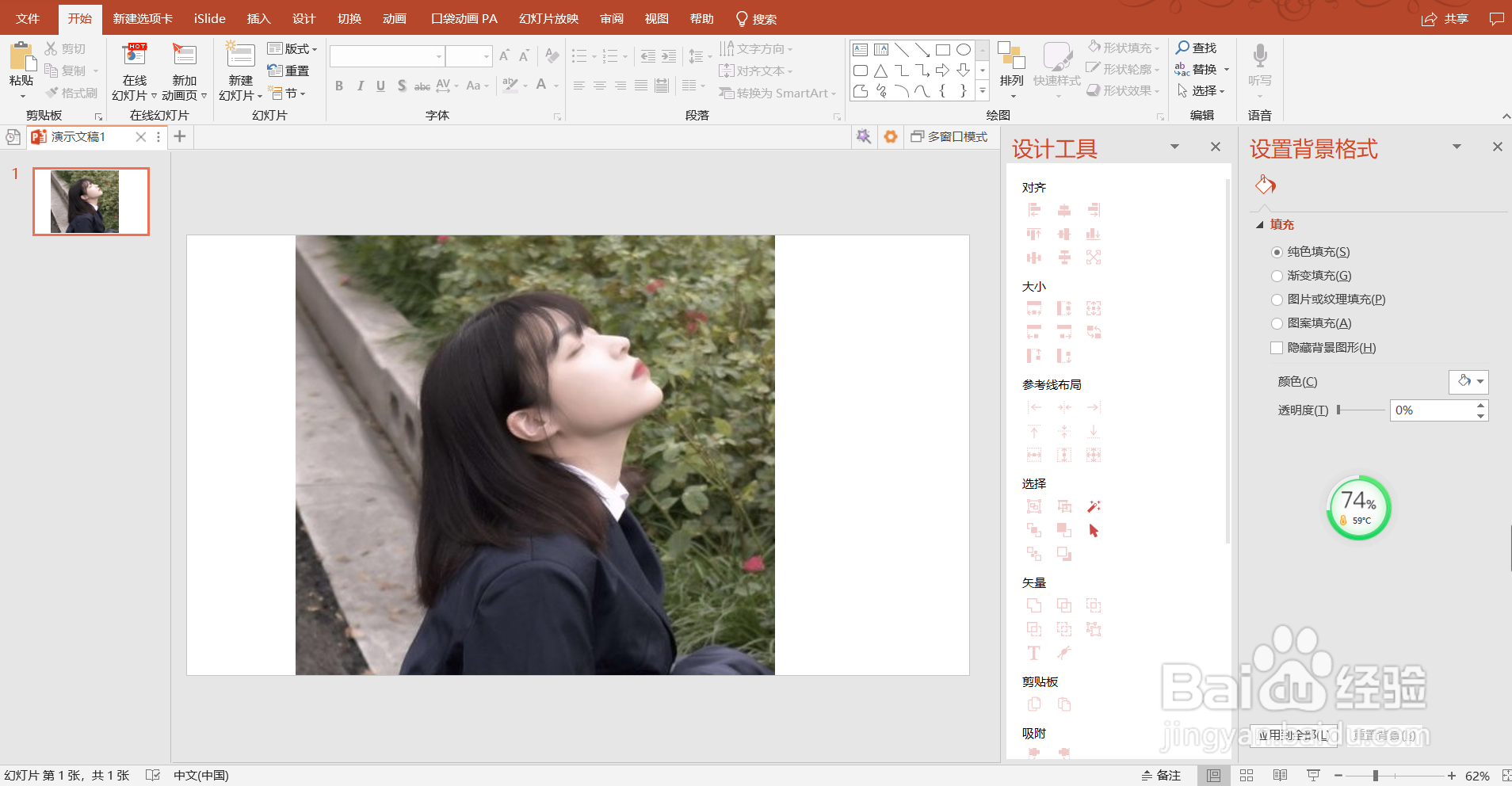The width and height of the screenshot is (1512, 786).
Task: Toggle hide background graphics (隐藏背景图形) checkbox
Action: pyautogui.click(x=1277, y=348)
